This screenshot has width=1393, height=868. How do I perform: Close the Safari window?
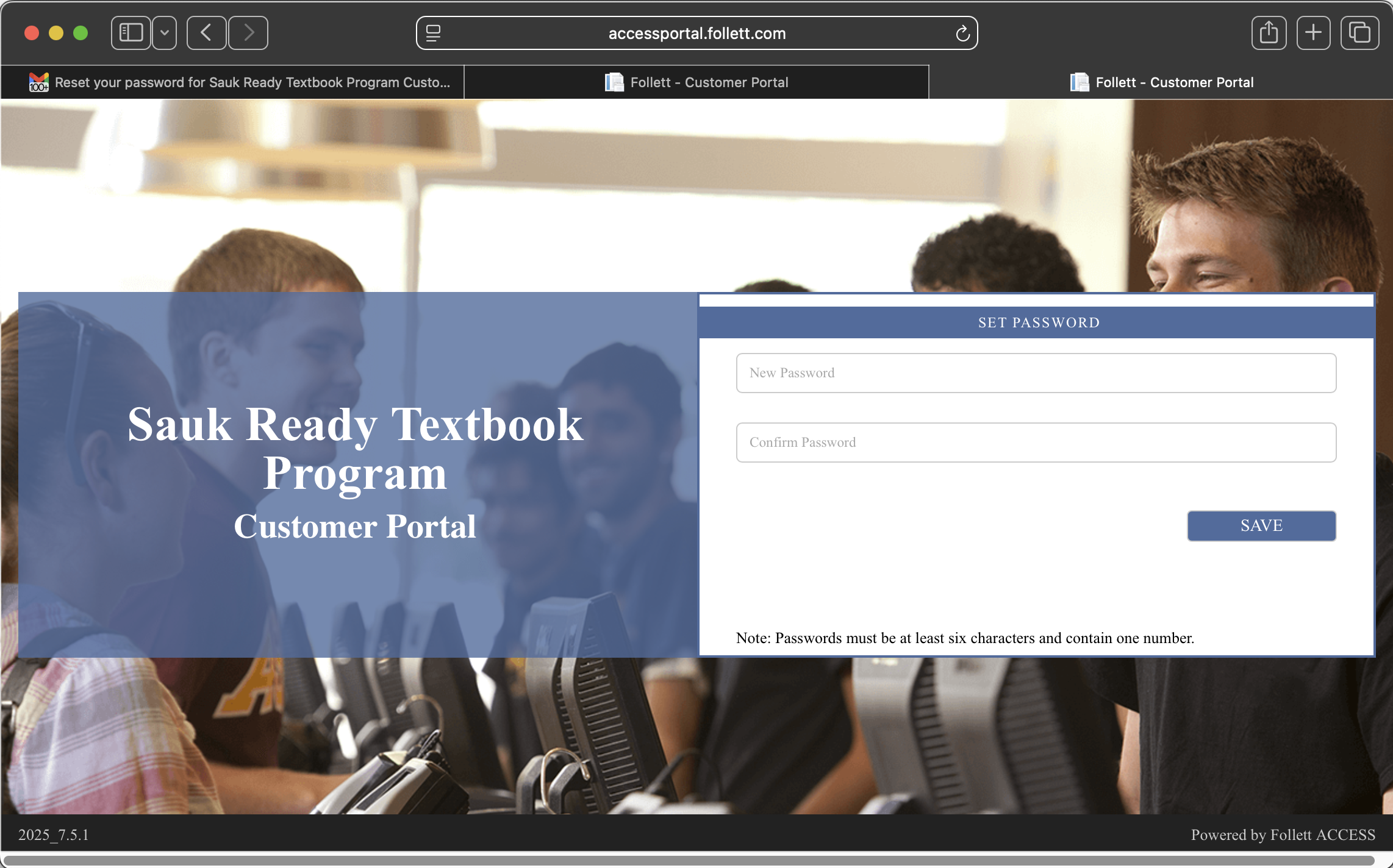pos(32,33)
